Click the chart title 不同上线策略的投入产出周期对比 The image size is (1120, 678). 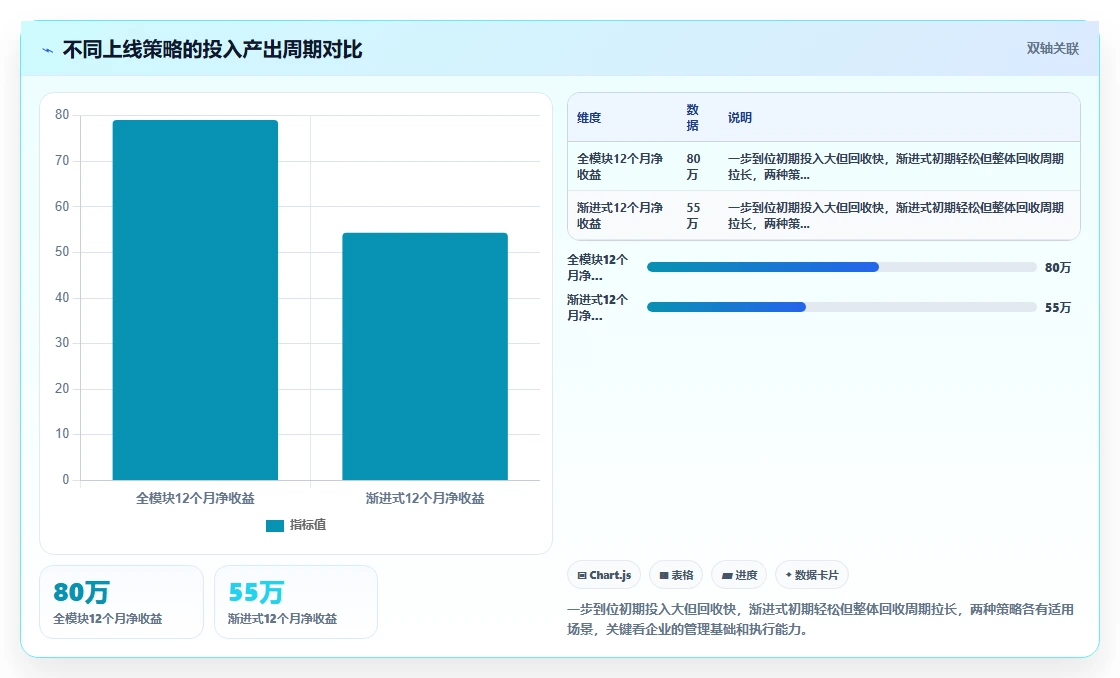pyautogui.click(x=212, y=49)
